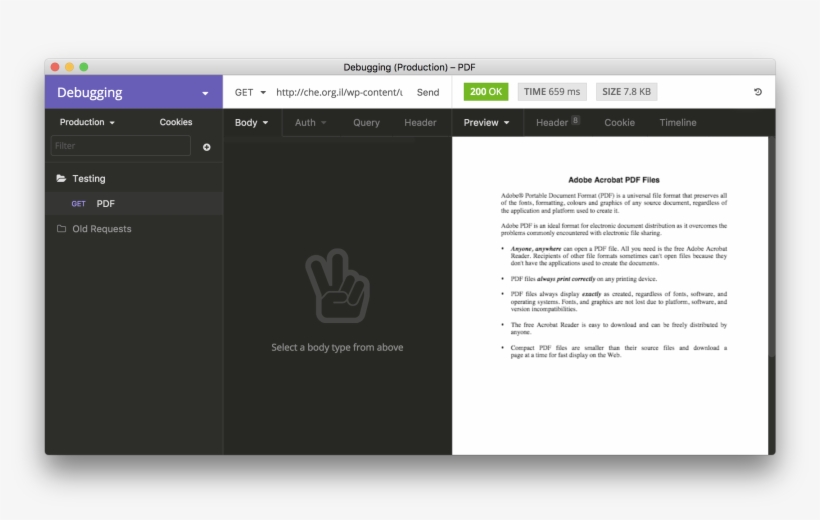Expand the Preview mode dropdown
Image resolution: width=820 pixels, height=520 pixels.
(x=486, y=123)
